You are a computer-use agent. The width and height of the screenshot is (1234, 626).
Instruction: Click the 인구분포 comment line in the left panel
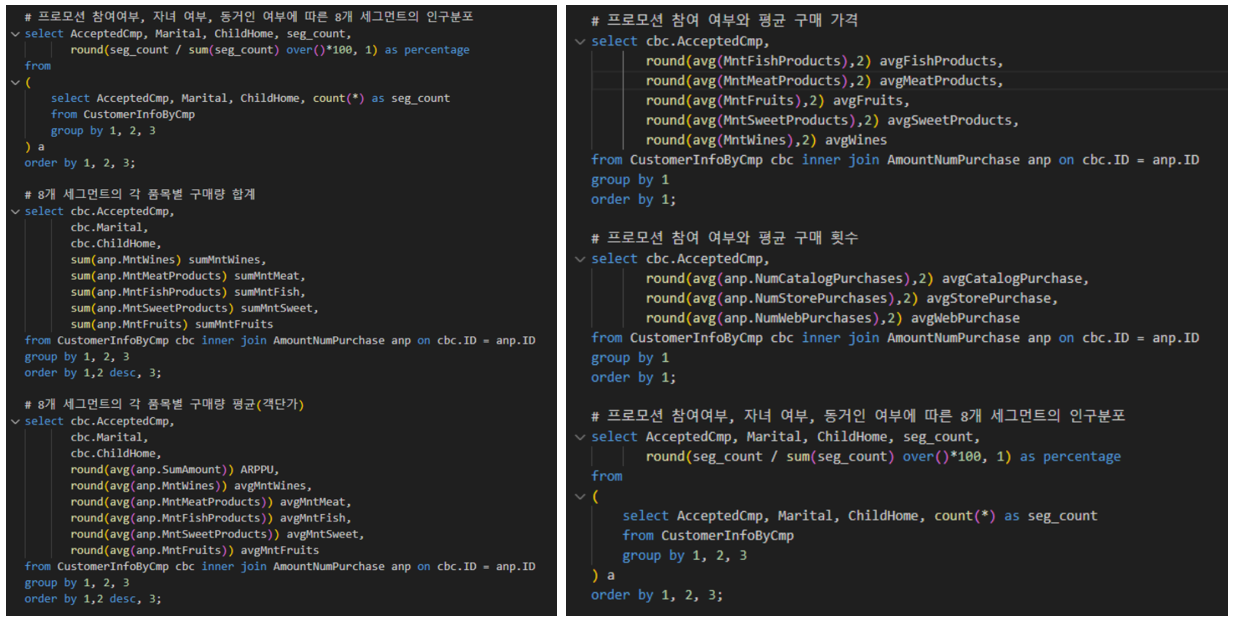click(249, 17)
